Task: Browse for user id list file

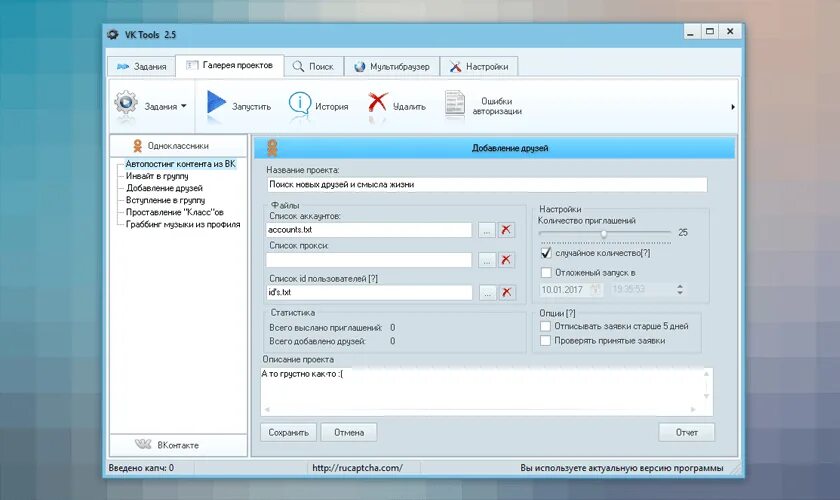Action: [x=487, y=293]
